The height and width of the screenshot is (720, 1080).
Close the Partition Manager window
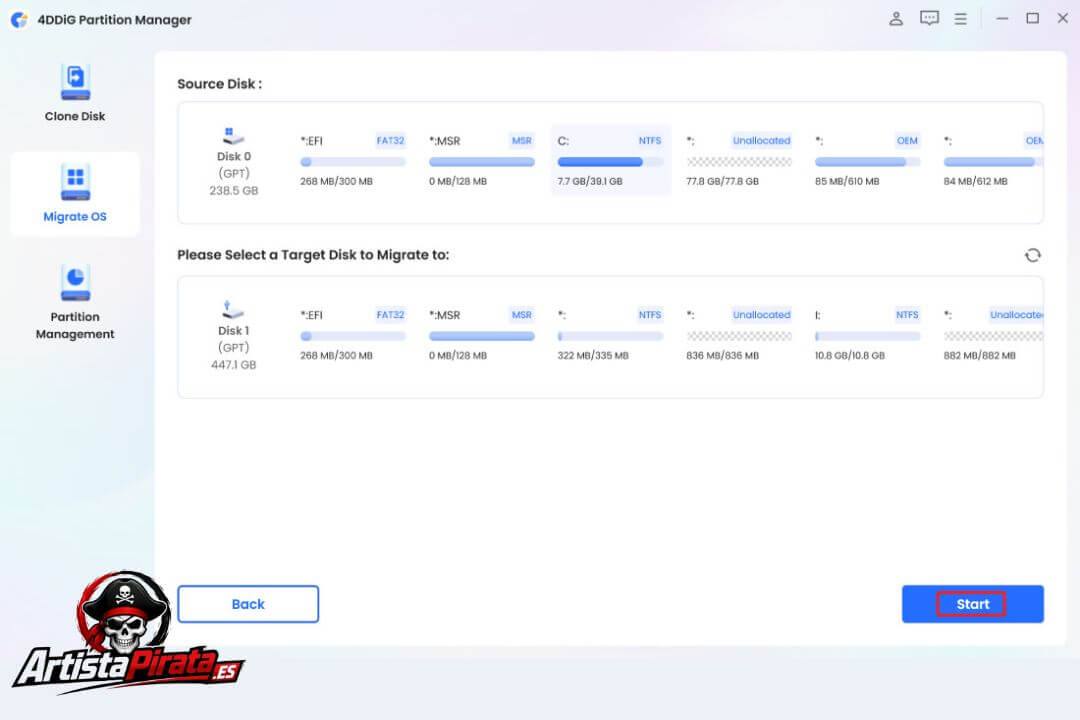pyautogui.click(x=1063, y=19)
